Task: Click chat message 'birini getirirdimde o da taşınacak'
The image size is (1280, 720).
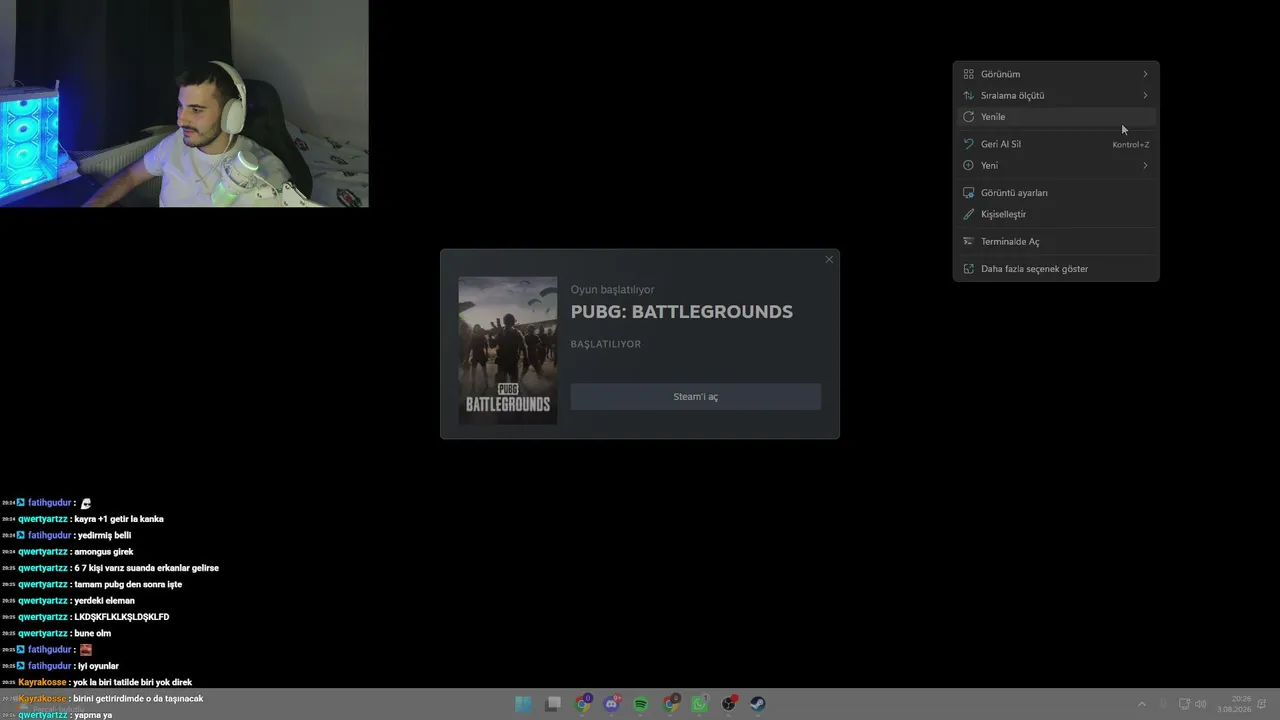Action: (139, 699)
